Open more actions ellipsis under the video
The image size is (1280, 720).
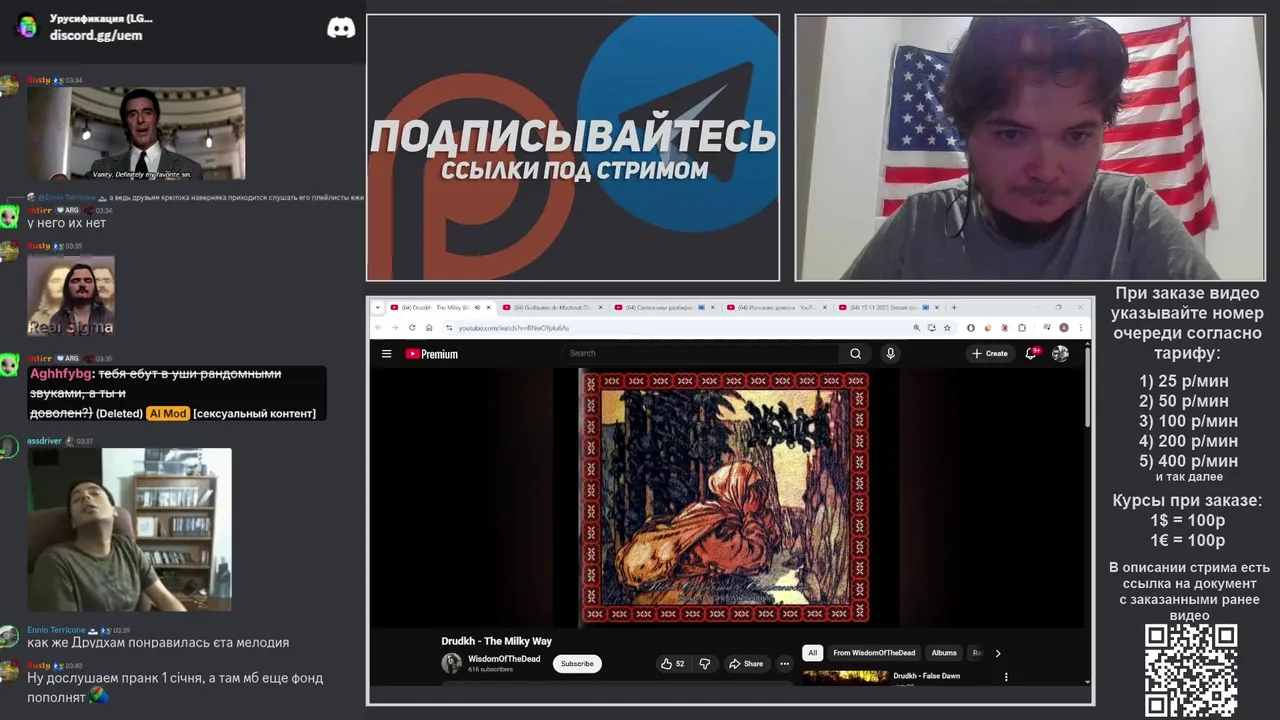pyautogui.click(x=784, y=663)
